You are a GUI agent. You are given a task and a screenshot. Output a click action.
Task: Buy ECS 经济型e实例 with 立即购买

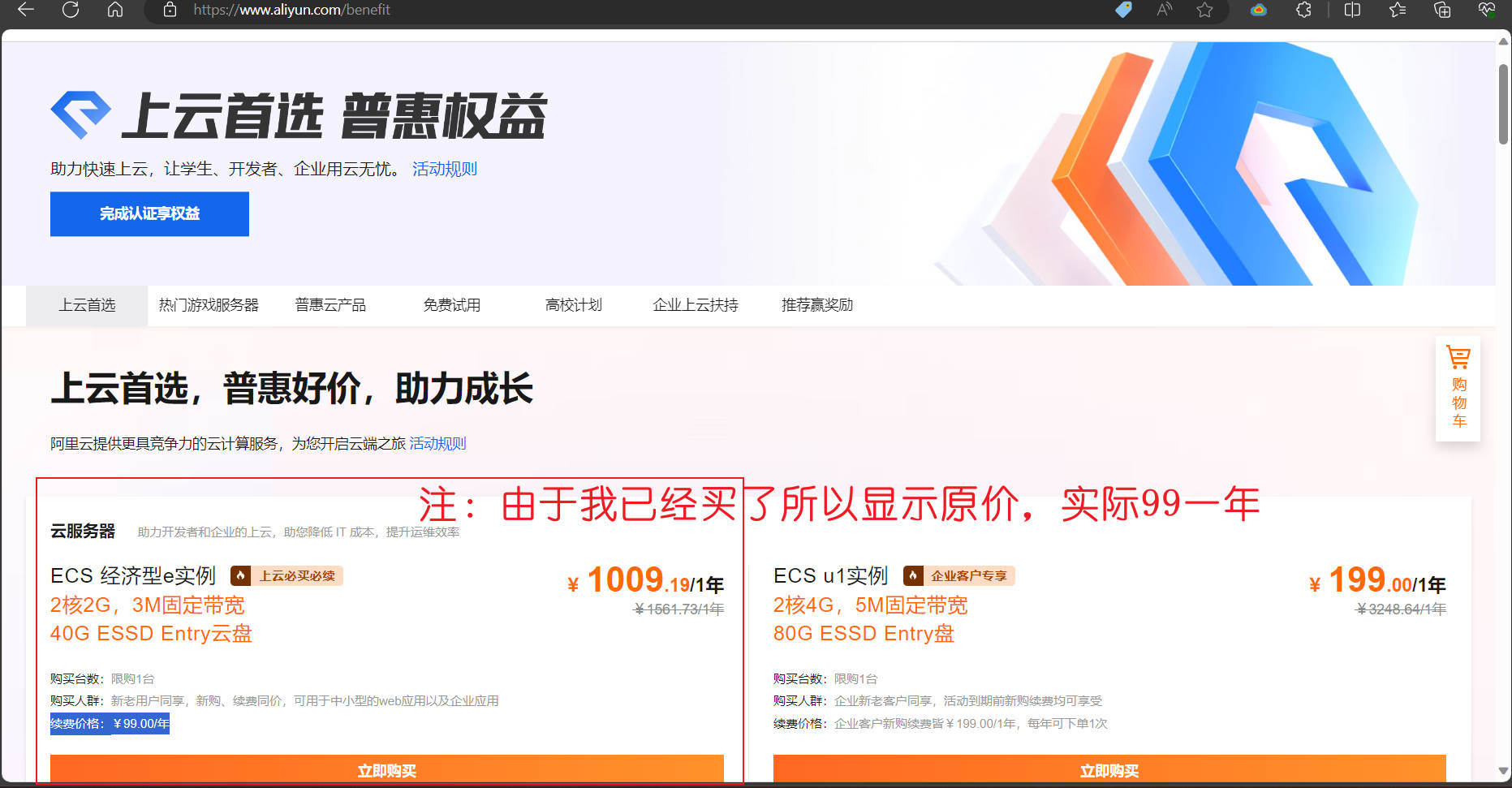(x=386, y=769)
